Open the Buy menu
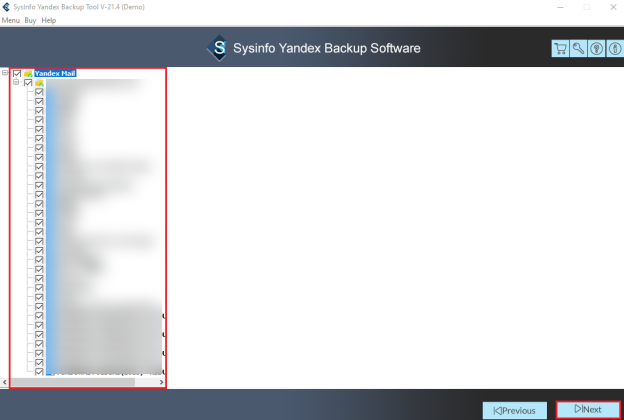The width and height of the screenshot is (624, 420). 30,20
